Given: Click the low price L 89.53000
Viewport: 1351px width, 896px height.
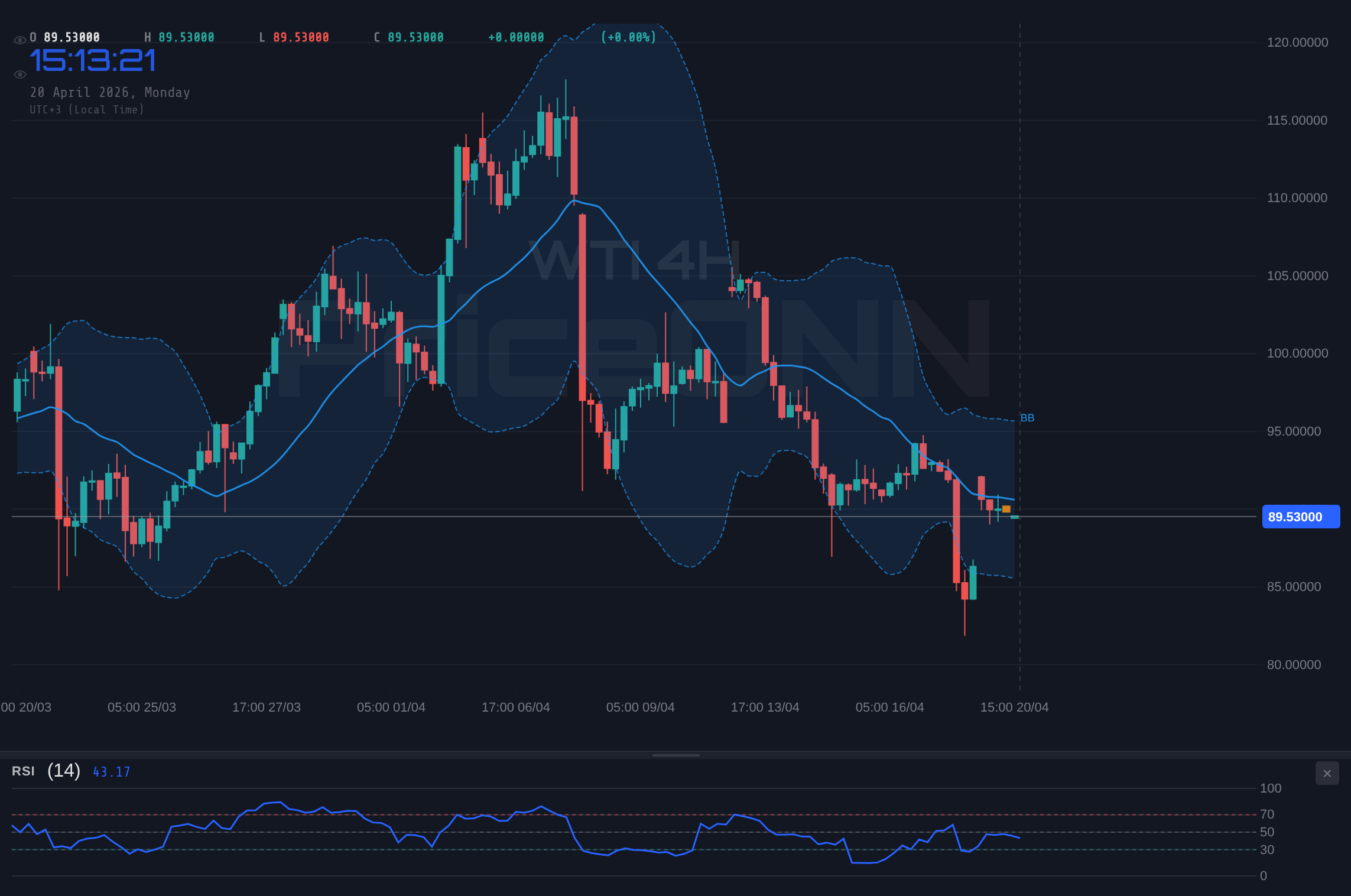Looking at the screenshot, I should point(294,37).
